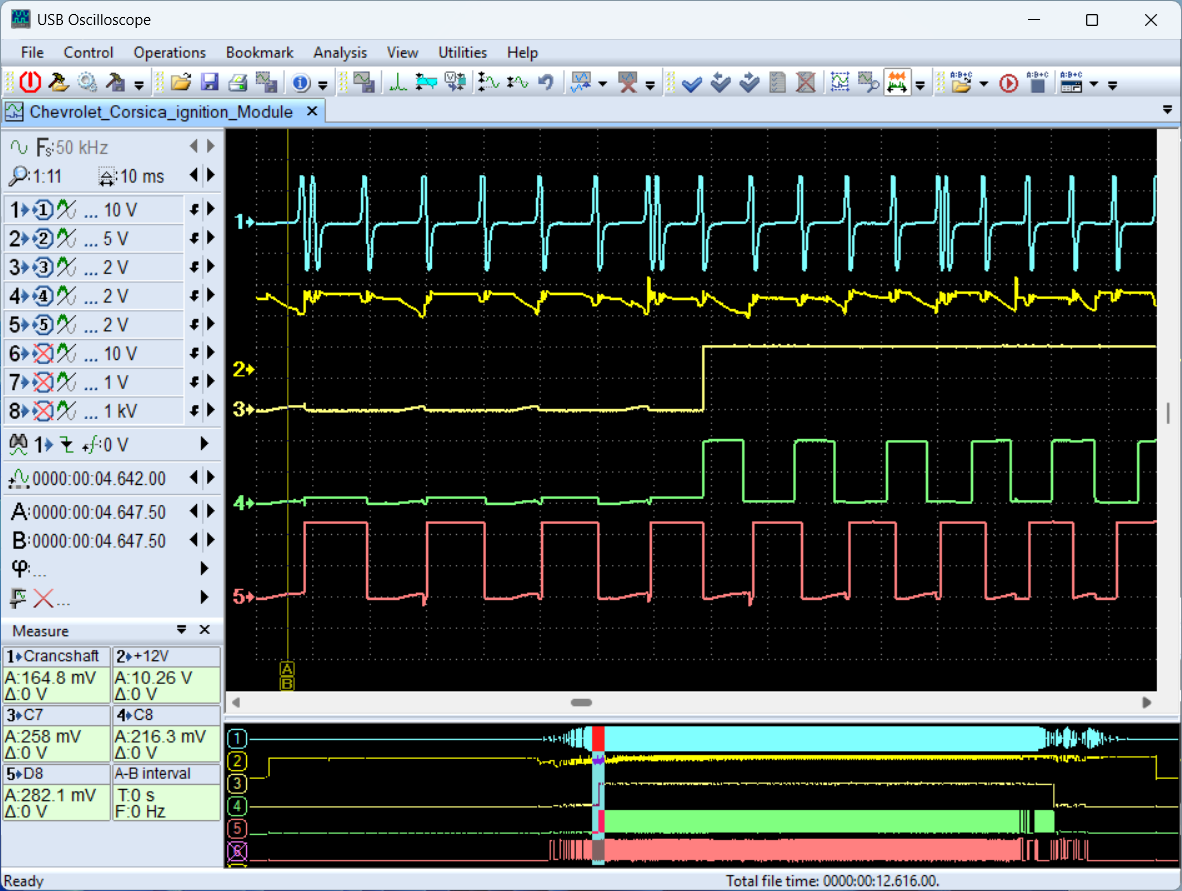The image size is (1182, 891).
Task: Step marker A time forward
Action: [211, 510]
